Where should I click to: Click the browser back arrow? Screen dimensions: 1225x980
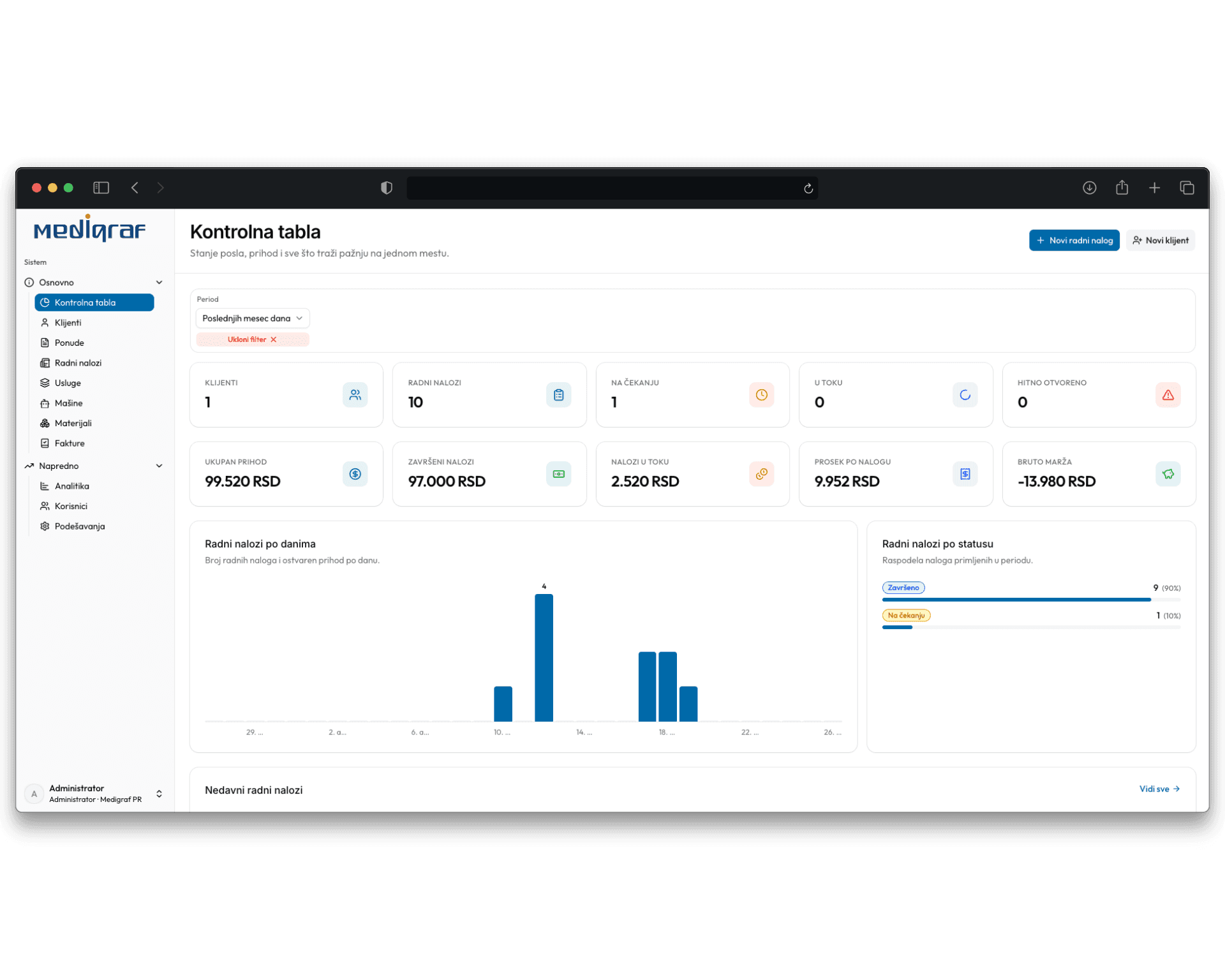(x=135, y=188)
